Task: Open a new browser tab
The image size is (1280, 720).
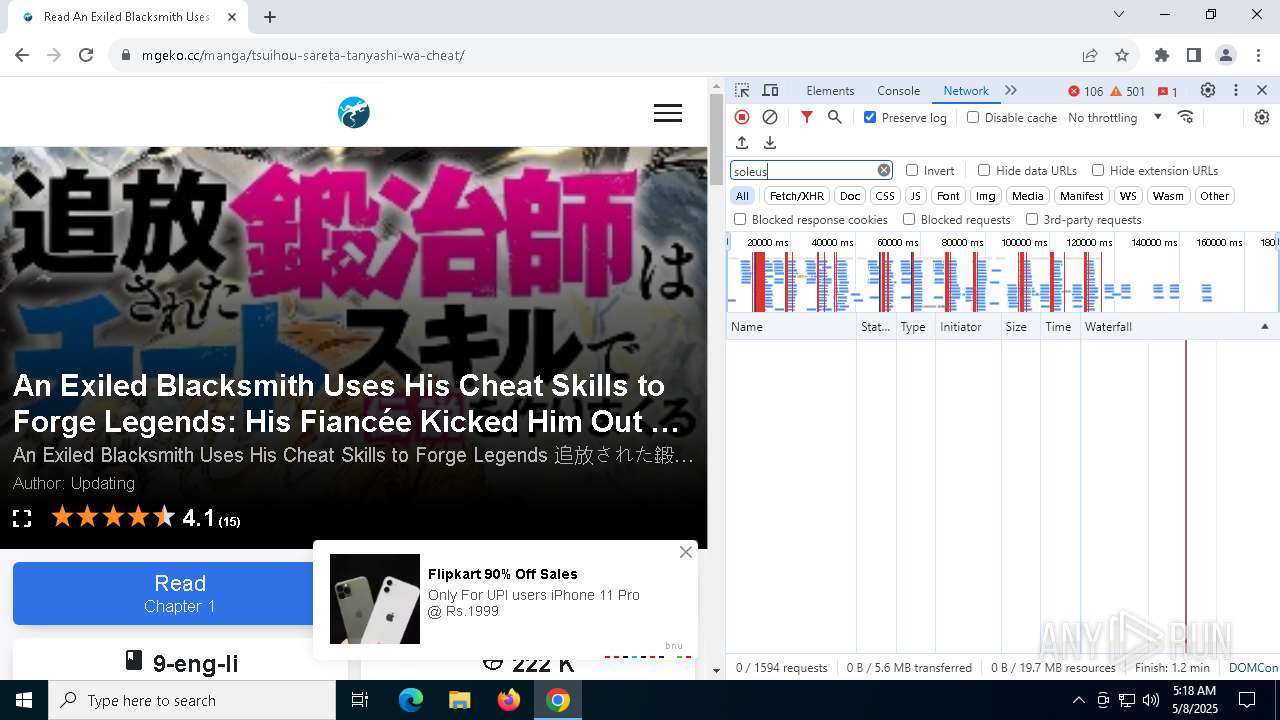Action: (270, 16)
